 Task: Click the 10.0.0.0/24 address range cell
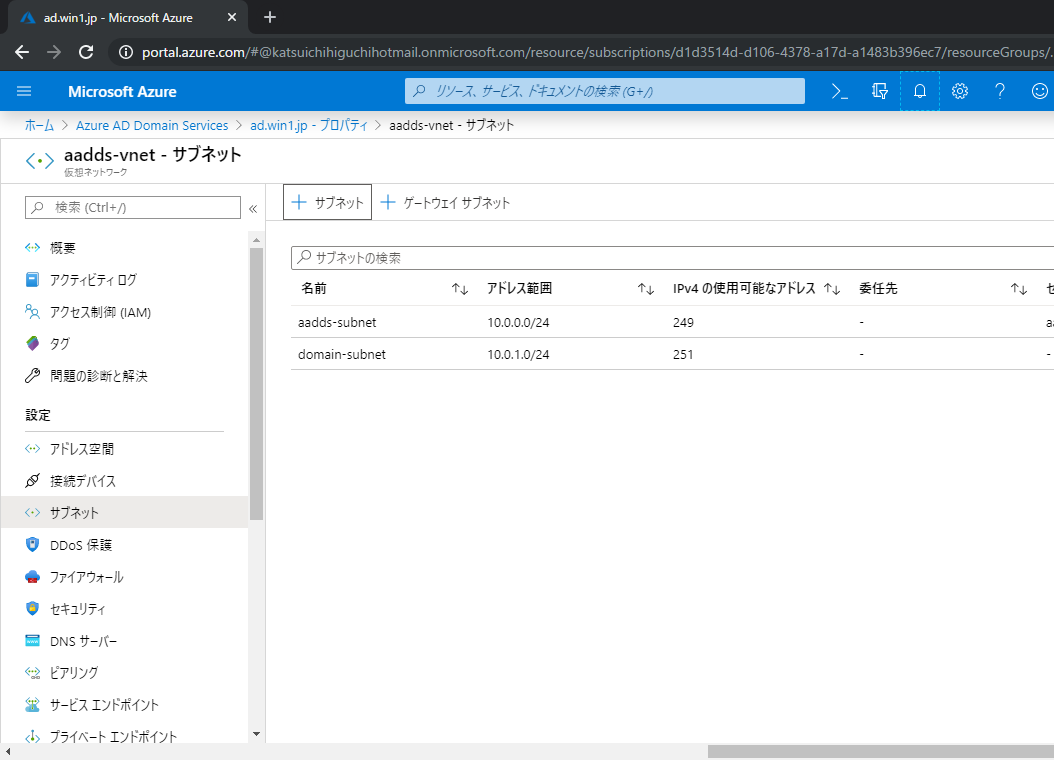pyautogui.click(x=518, y=323)
